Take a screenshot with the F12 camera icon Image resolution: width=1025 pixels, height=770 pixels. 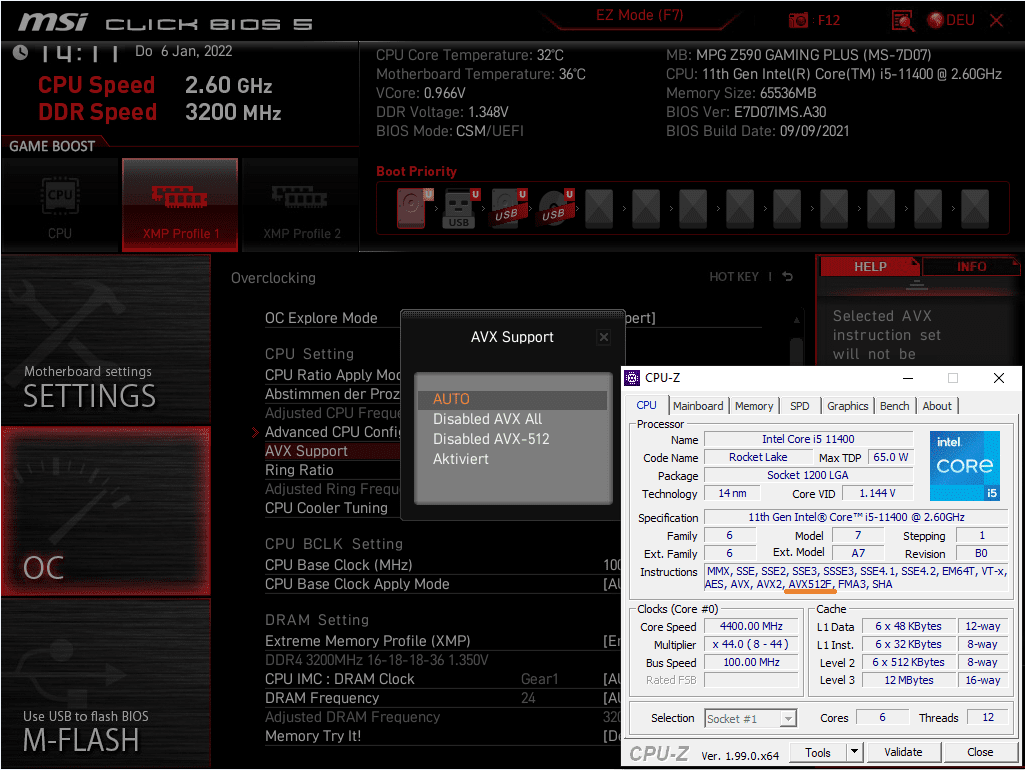tap(798, 20)
